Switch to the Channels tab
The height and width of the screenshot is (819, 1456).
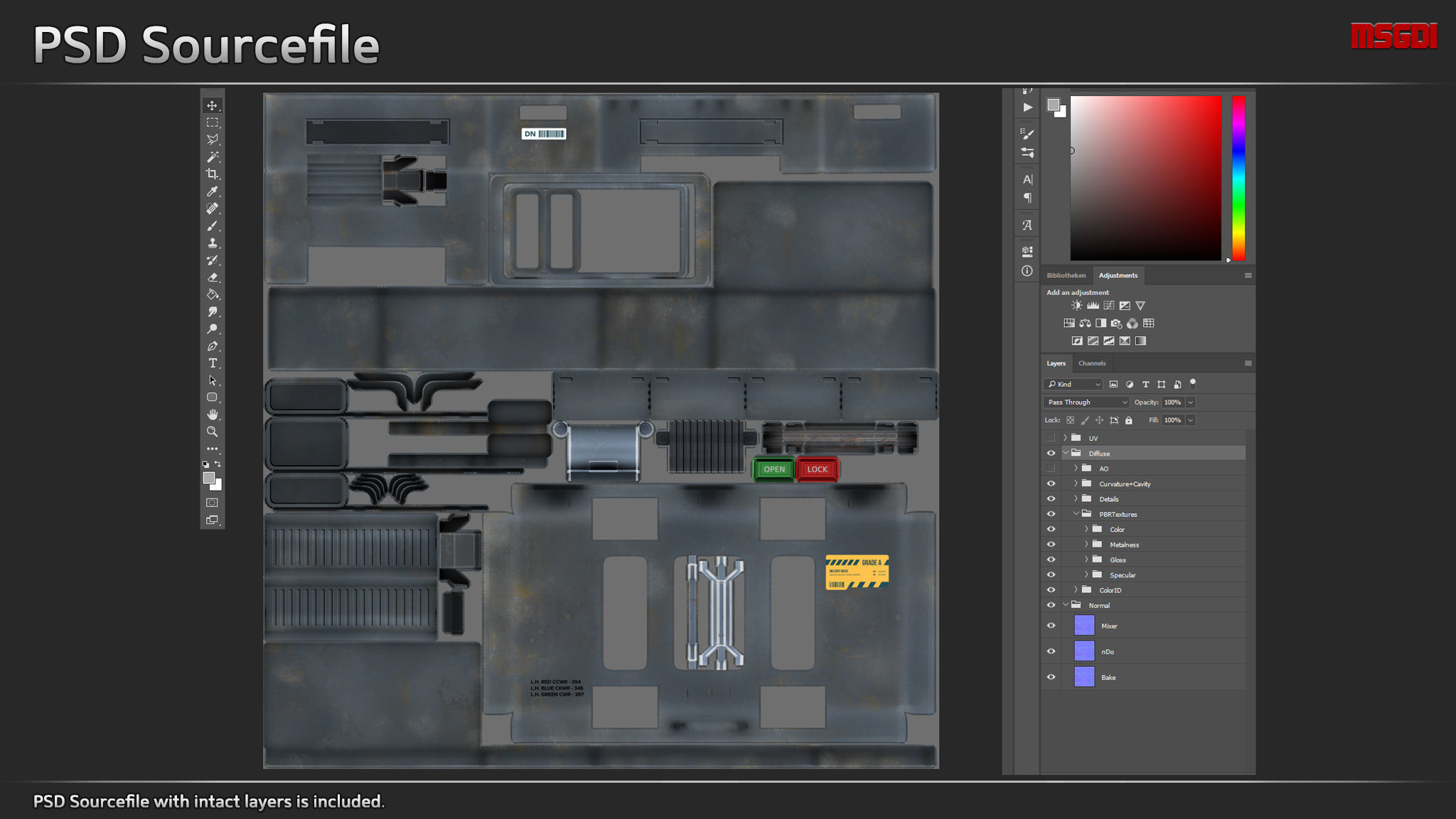coord(1091,363)
